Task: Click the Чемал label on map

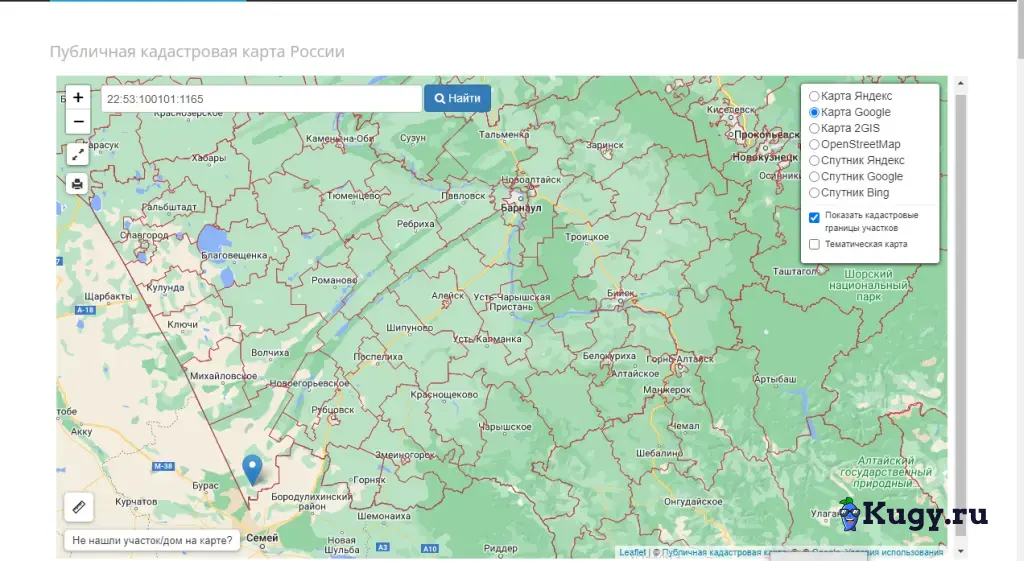Action: [684, 426]
